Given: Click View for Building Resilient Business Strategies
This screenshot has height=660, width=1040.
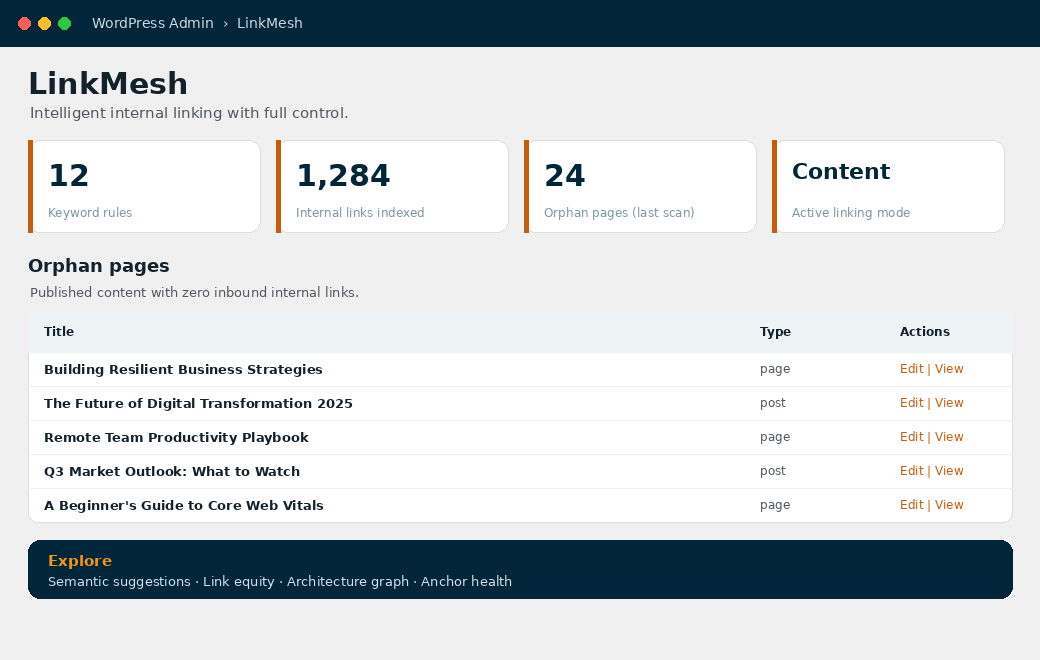Looking at the screenshot, I should [949, 369].
